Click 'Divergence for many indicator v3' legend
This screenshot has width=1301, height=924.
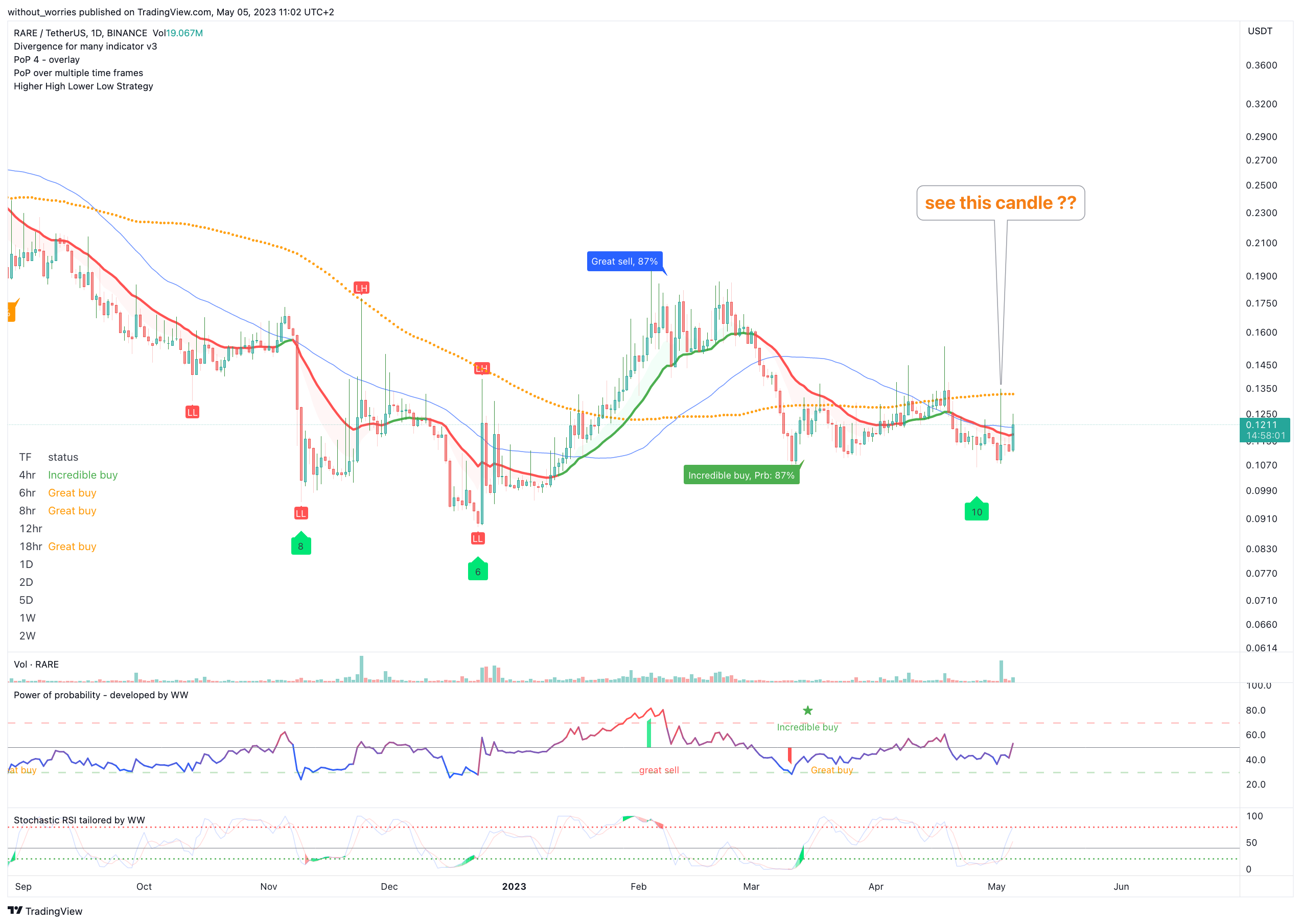(85, 46)
